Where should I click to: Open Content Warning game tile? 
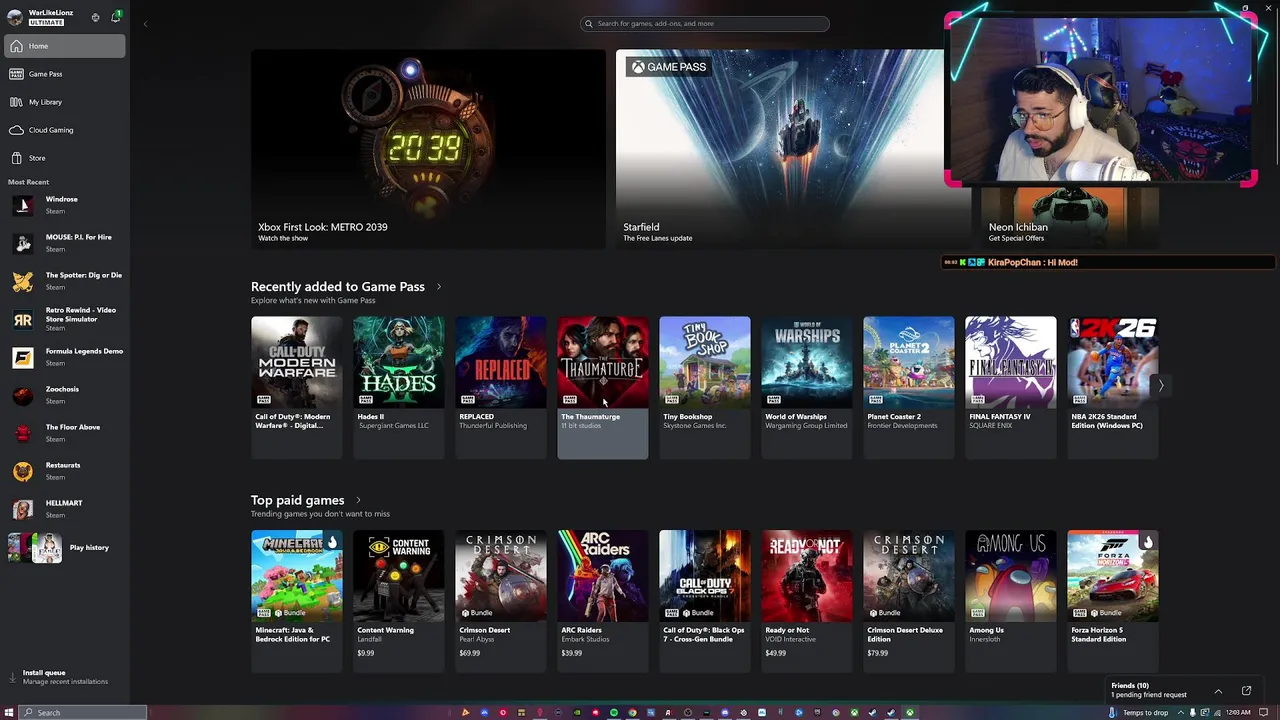point(398,601)
